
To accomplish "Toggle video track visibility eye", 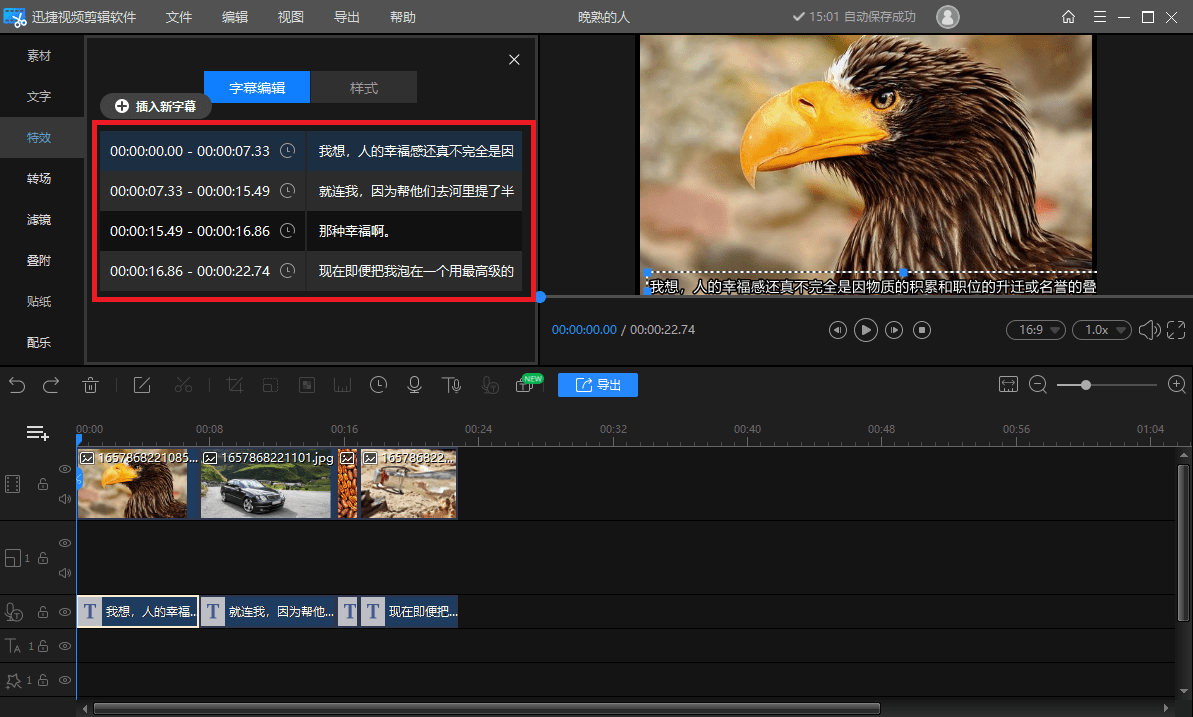I will point(65,469).
